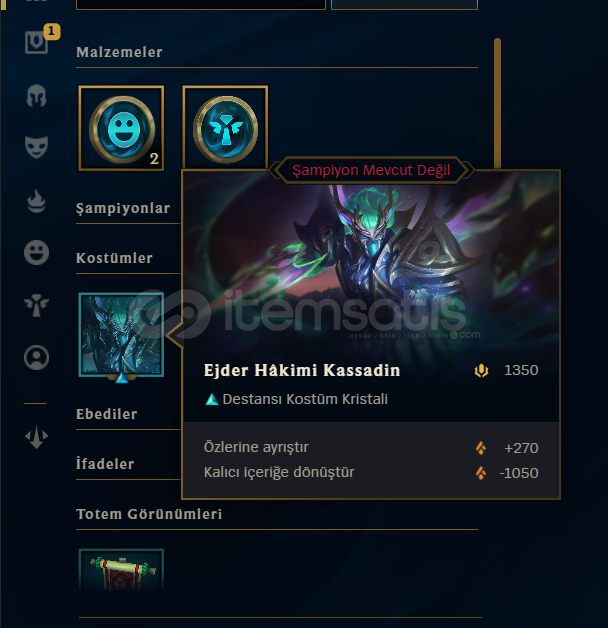Select the banner totem shard thumbnail
The width and height of the screenshot is (608, 628).
[x=121, y=570]
